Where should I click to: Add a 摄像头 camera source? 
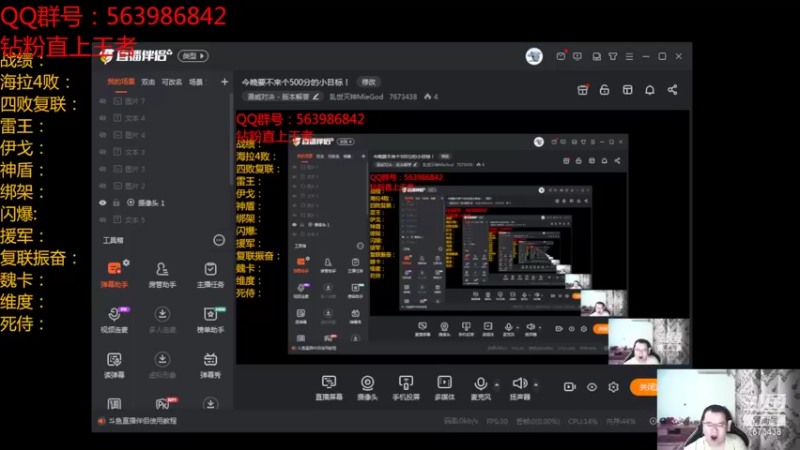point(367,388)
